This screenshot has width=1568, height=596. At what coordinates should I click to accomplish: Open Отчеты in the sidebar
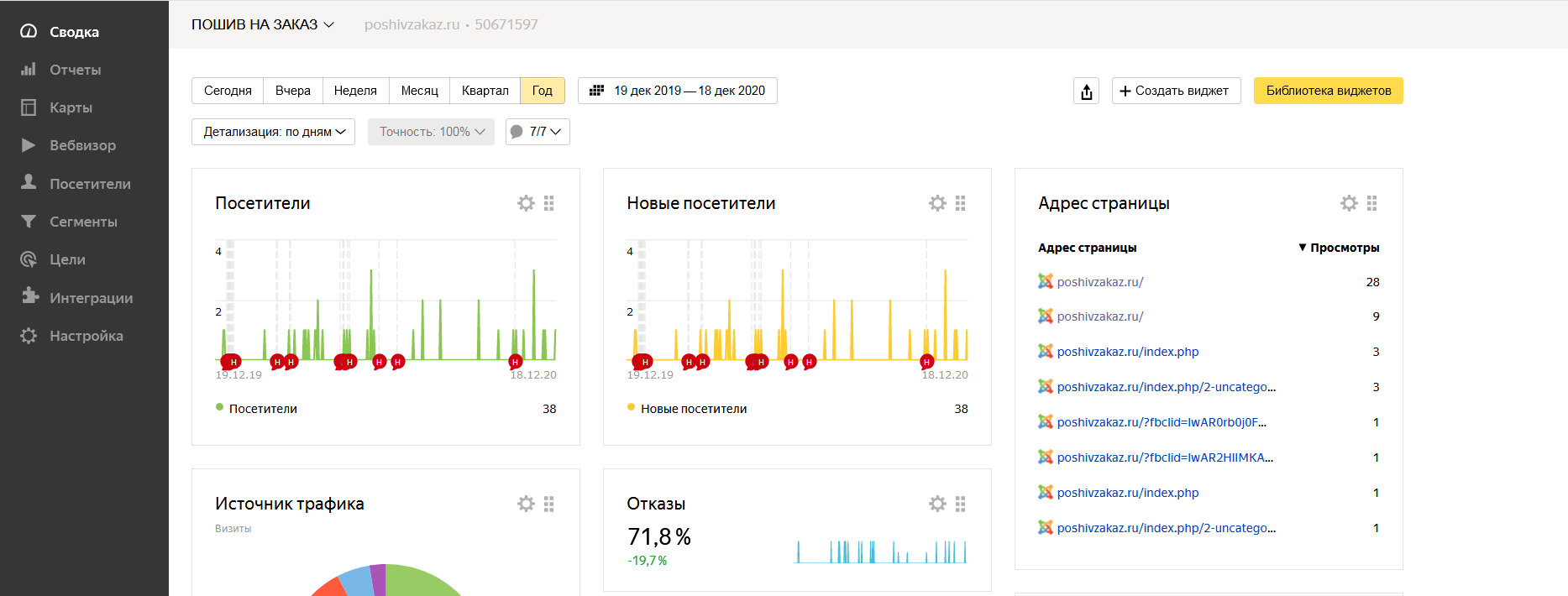pyautogui.click(x=75, y=70)
